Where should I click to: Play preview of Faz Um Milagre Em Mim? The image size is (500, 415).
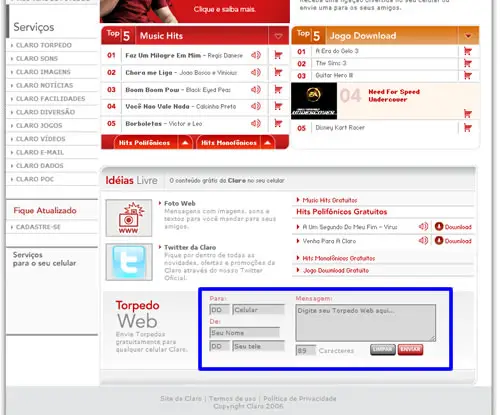tap(256, 55)
